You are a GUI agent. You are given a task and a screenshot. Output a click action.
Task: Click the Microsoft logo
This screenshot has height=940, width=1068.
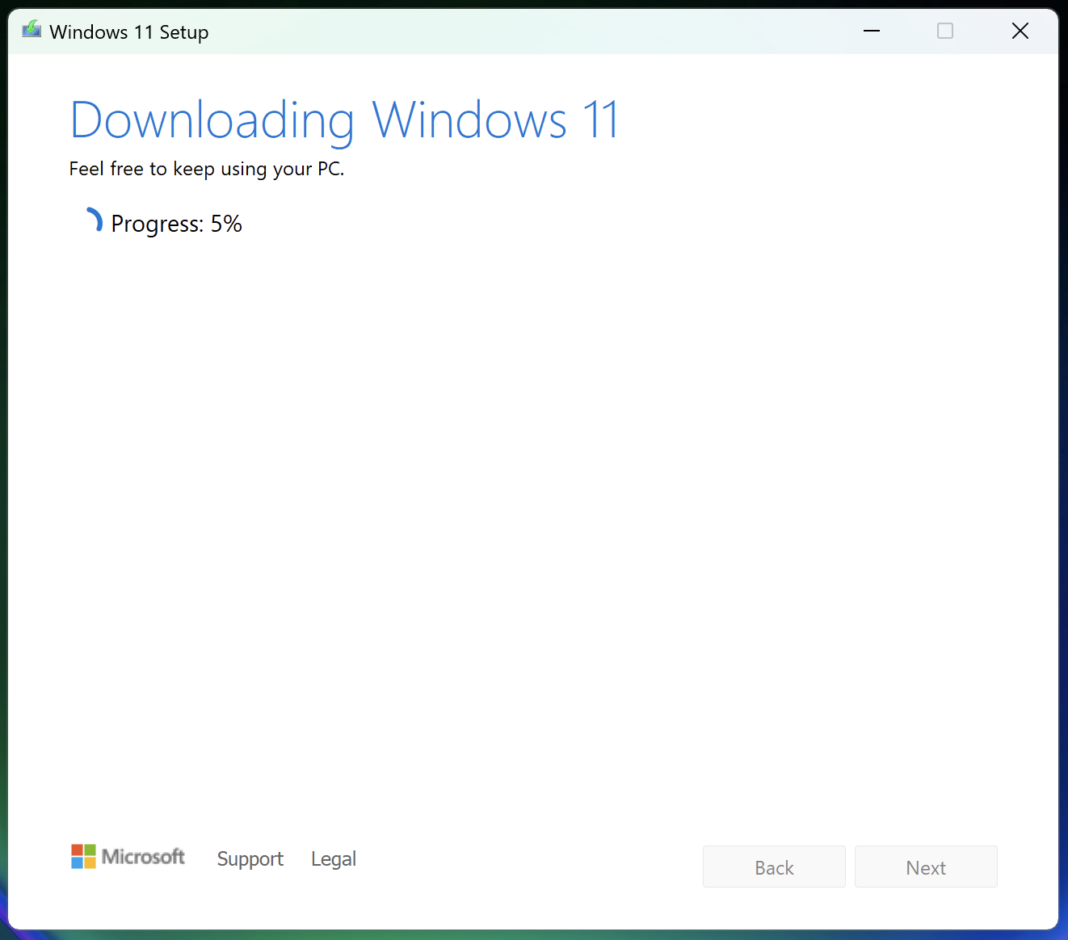click(x=128, y=856)
